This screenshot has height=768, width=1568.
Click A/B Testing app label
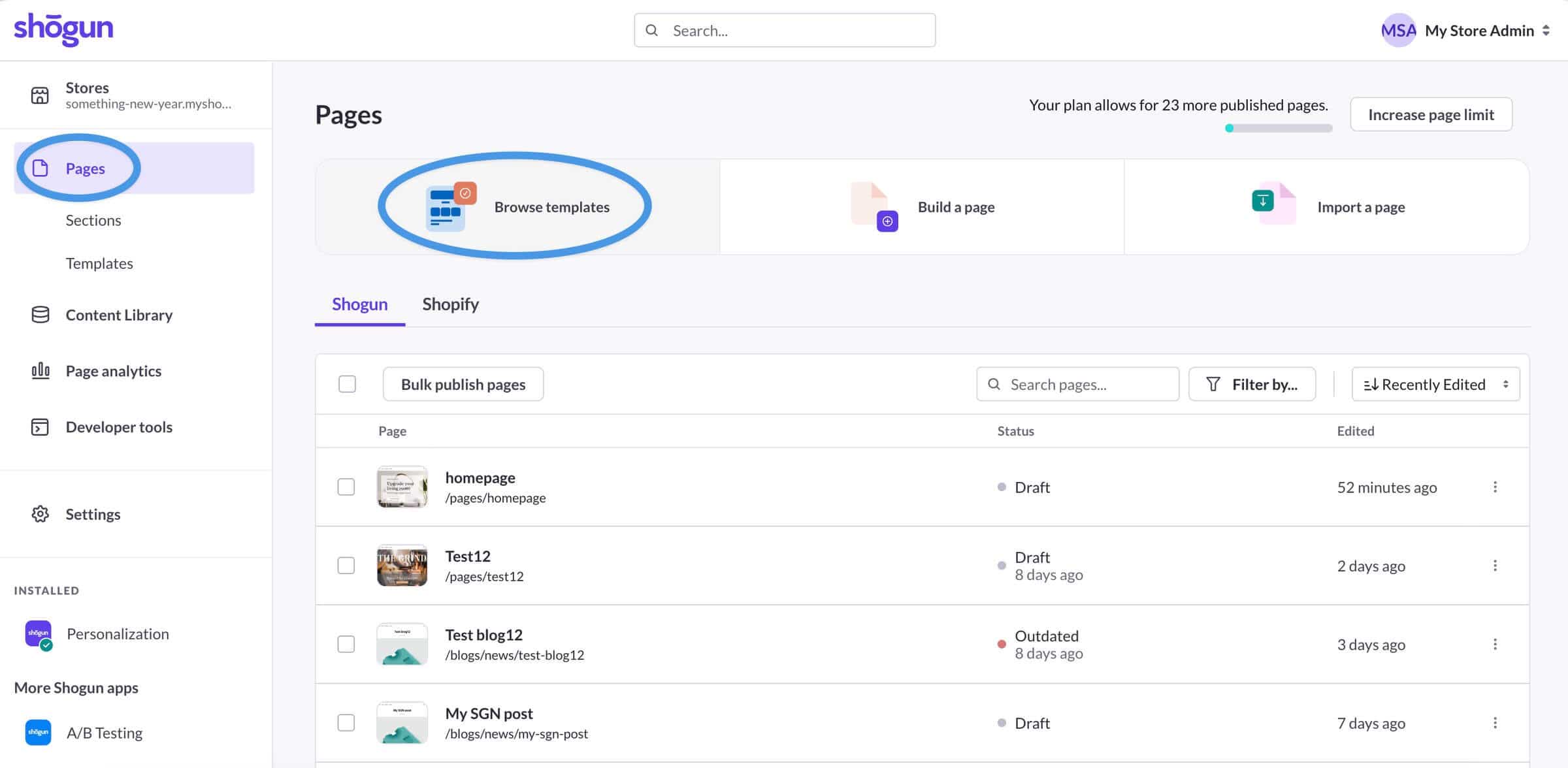(105, 733)
